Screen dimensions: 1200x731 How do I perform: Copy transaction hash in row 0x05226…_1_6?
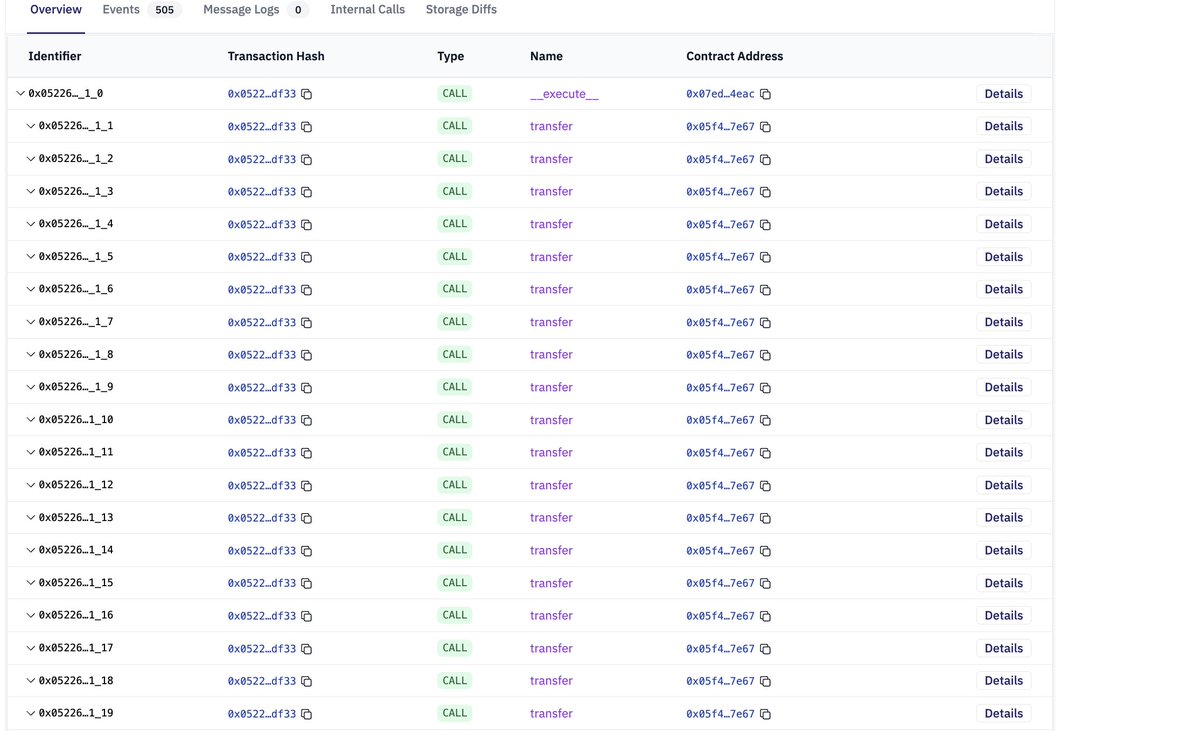tap(307, 290)
